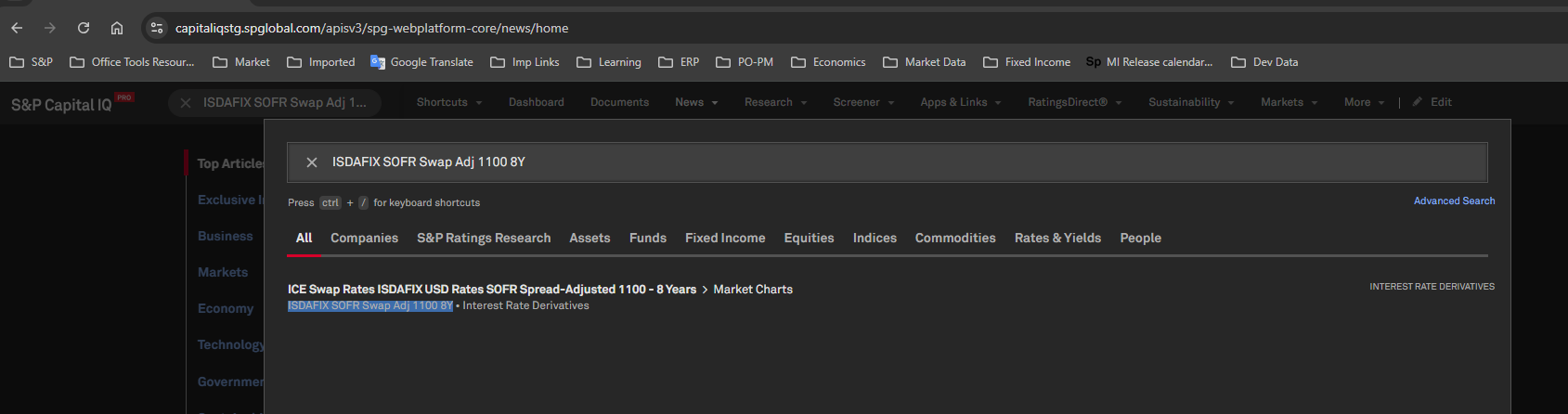
Task: Open ICE Swap Rates ISDAFIX 8 Years result
Action: click(492, 290)
